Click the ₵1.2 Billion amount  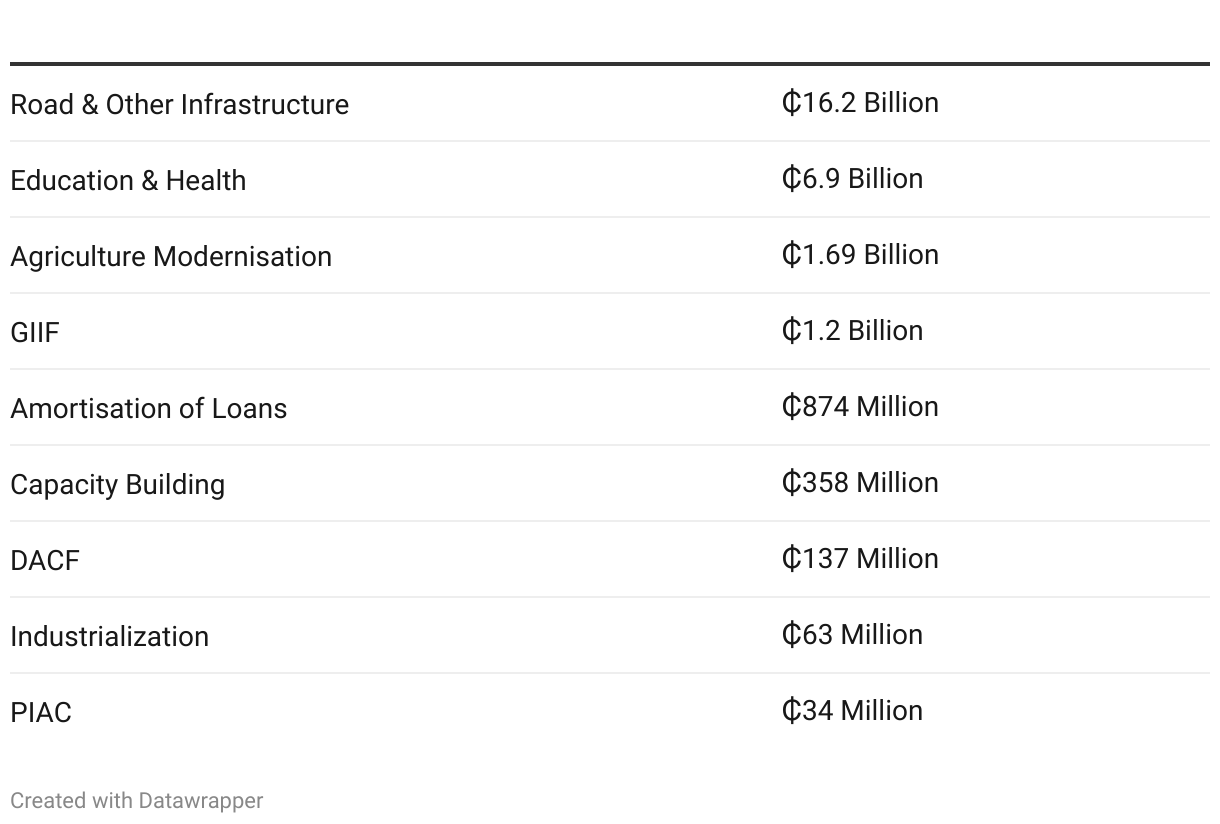coord(852,331)
